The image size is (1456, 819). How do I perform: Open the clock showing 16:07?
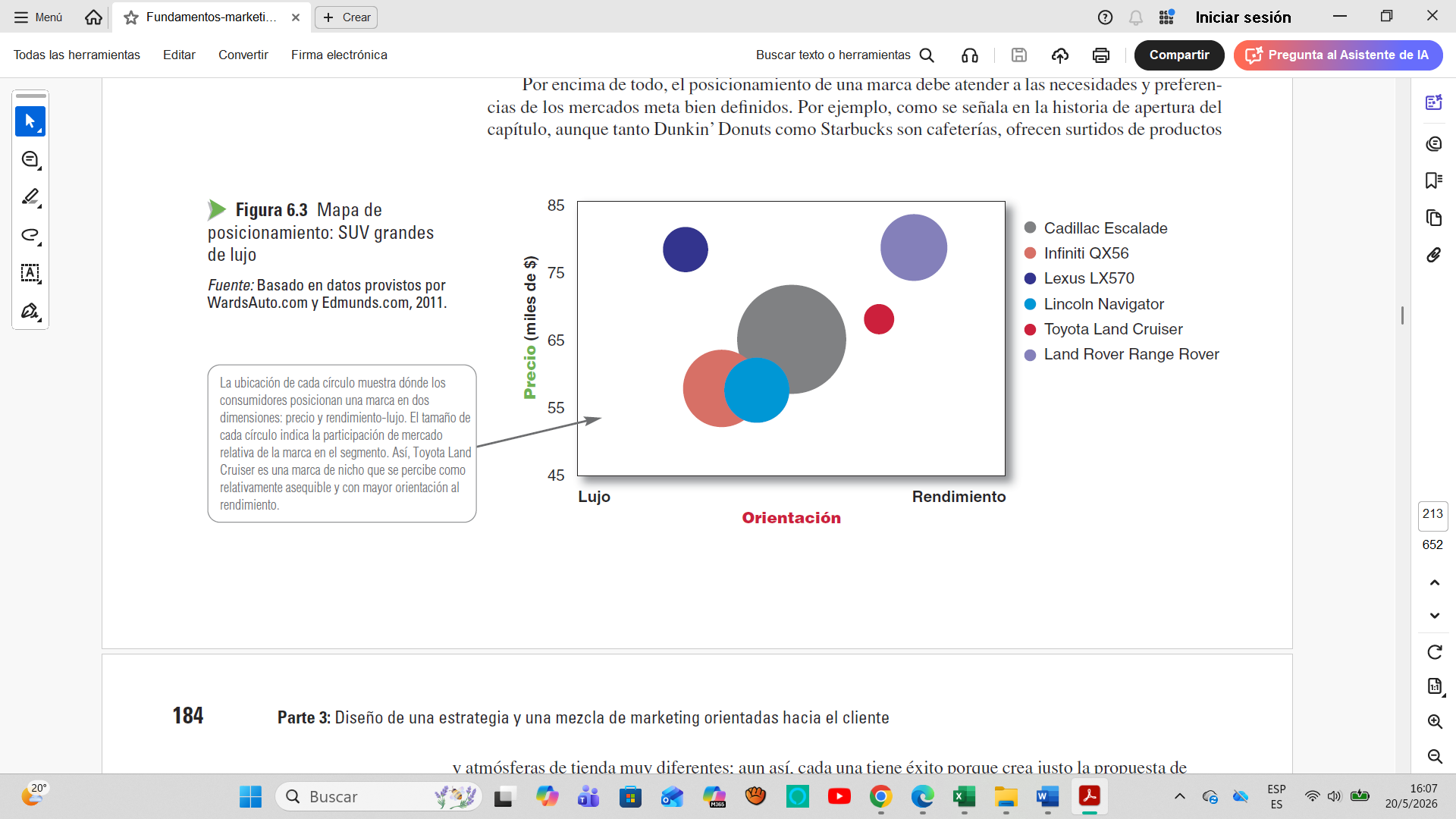(x=1411, y=796)
